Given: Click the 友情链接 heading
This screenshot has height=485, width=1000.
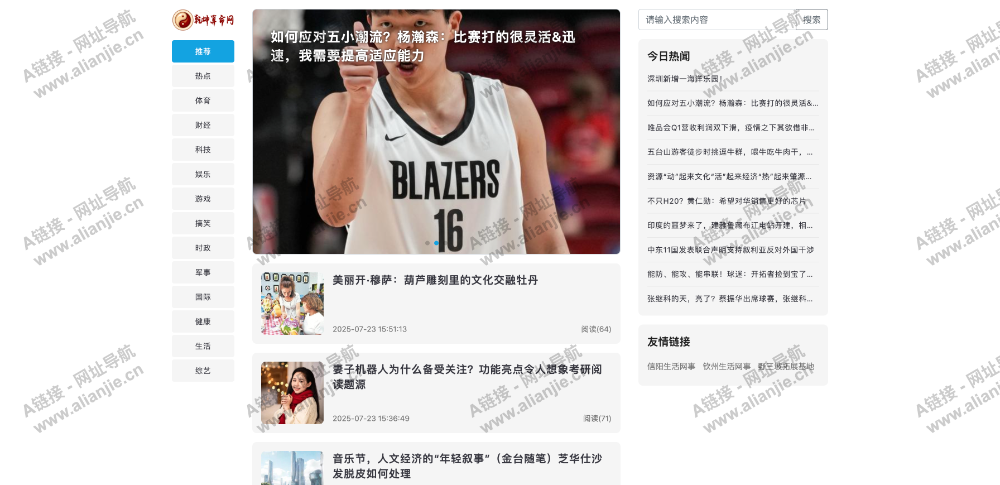Looking at the screenshot, I should 668,342.
